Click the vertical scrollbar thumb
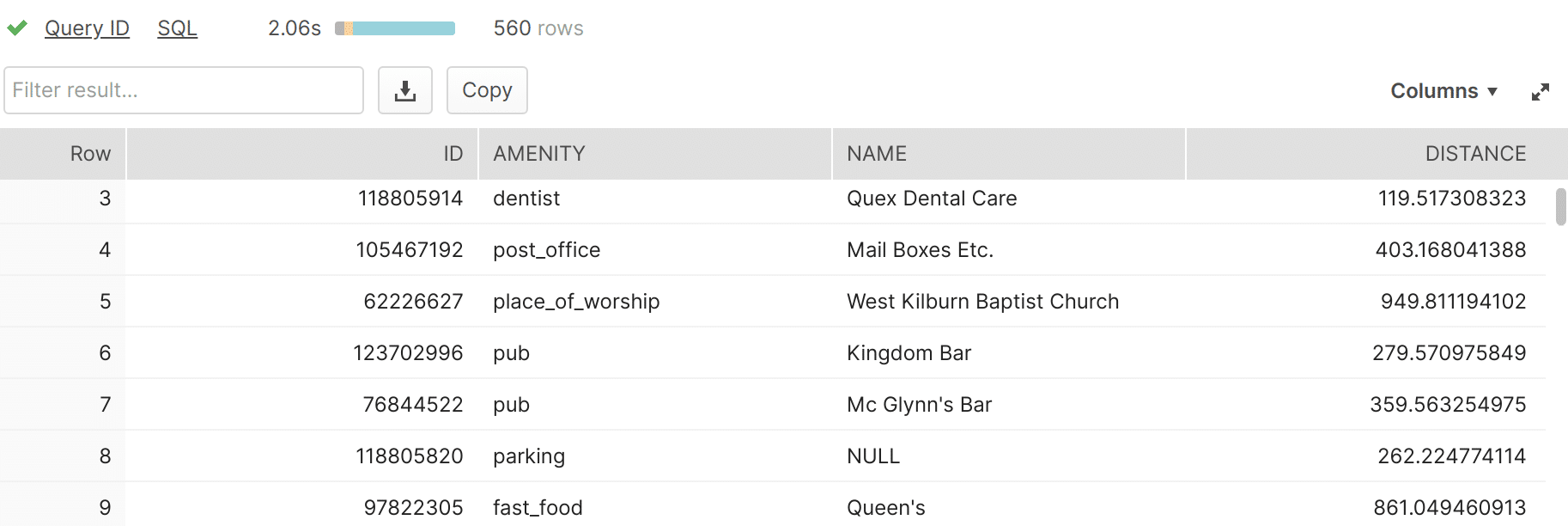 coord(1560,206)
